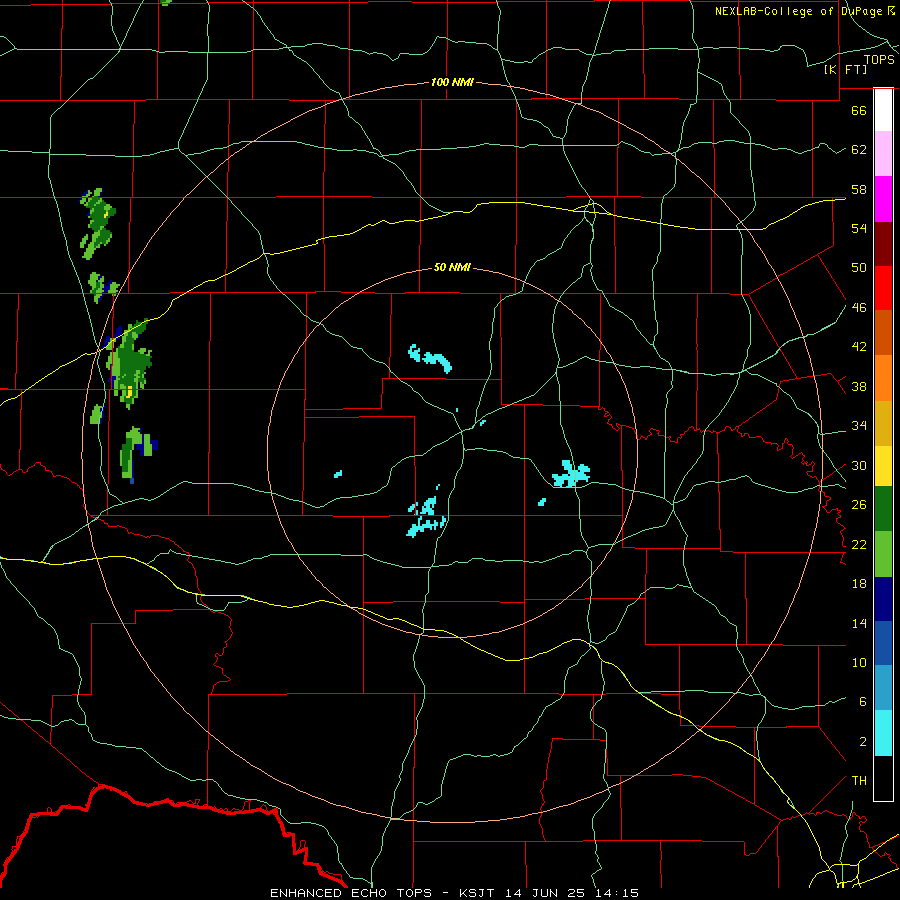Click the light pink legend color block
The image size is (900, 900).
pos(883,153)
